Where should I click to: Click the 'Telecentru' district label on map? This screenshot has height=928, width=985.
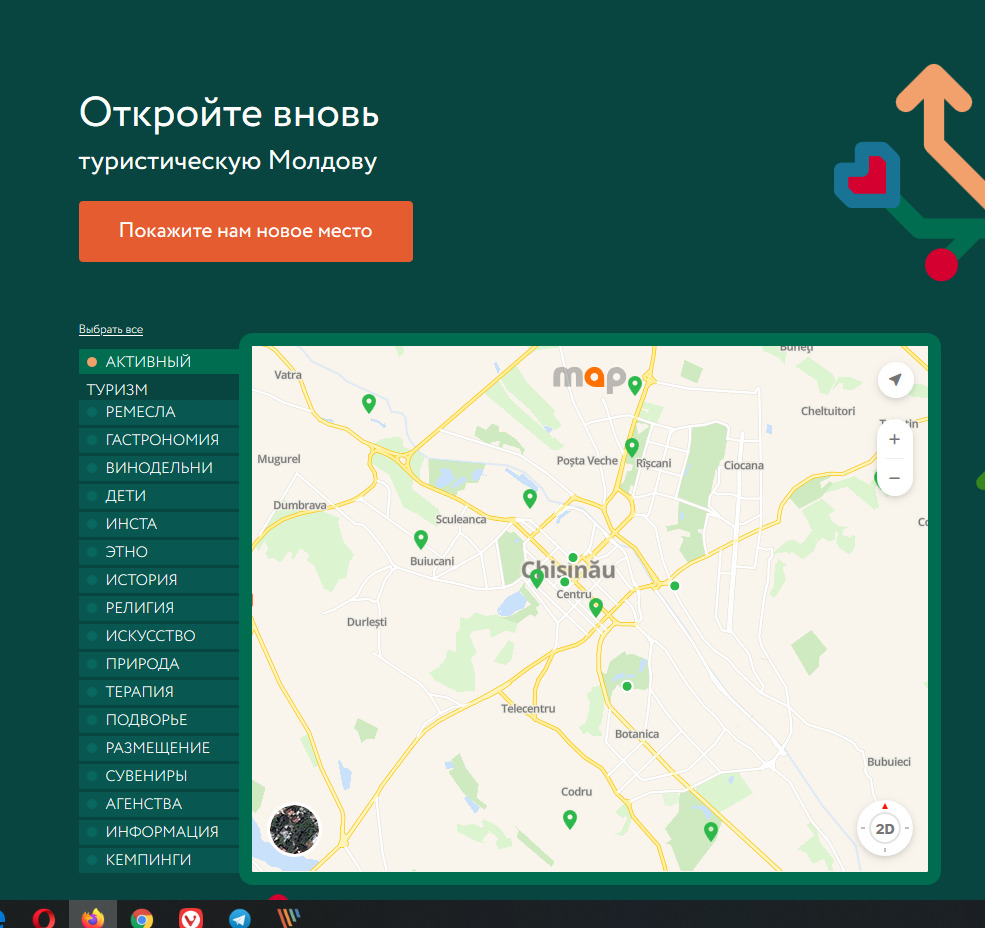click(528, 709)
